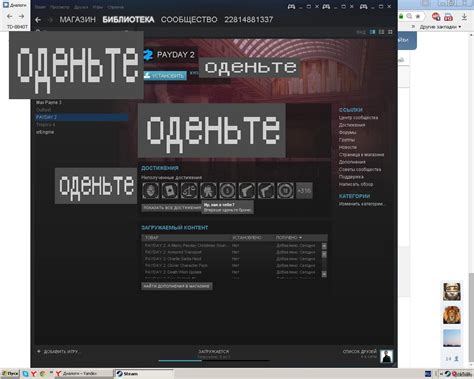The width and height of the screenshot is (474, 379).
Task: Sort DLC table by ТОВАР column
Action: tap(152, 238)
